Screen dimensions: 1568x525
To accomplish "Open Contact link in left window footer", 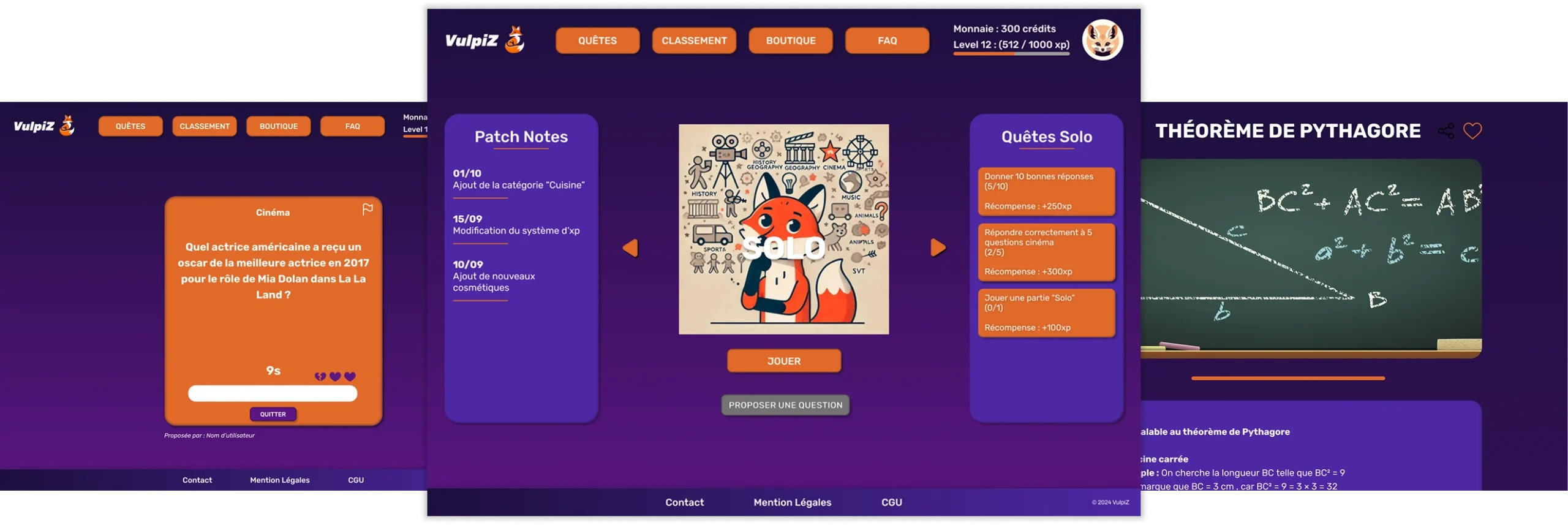I will click(x=197, y=480).
